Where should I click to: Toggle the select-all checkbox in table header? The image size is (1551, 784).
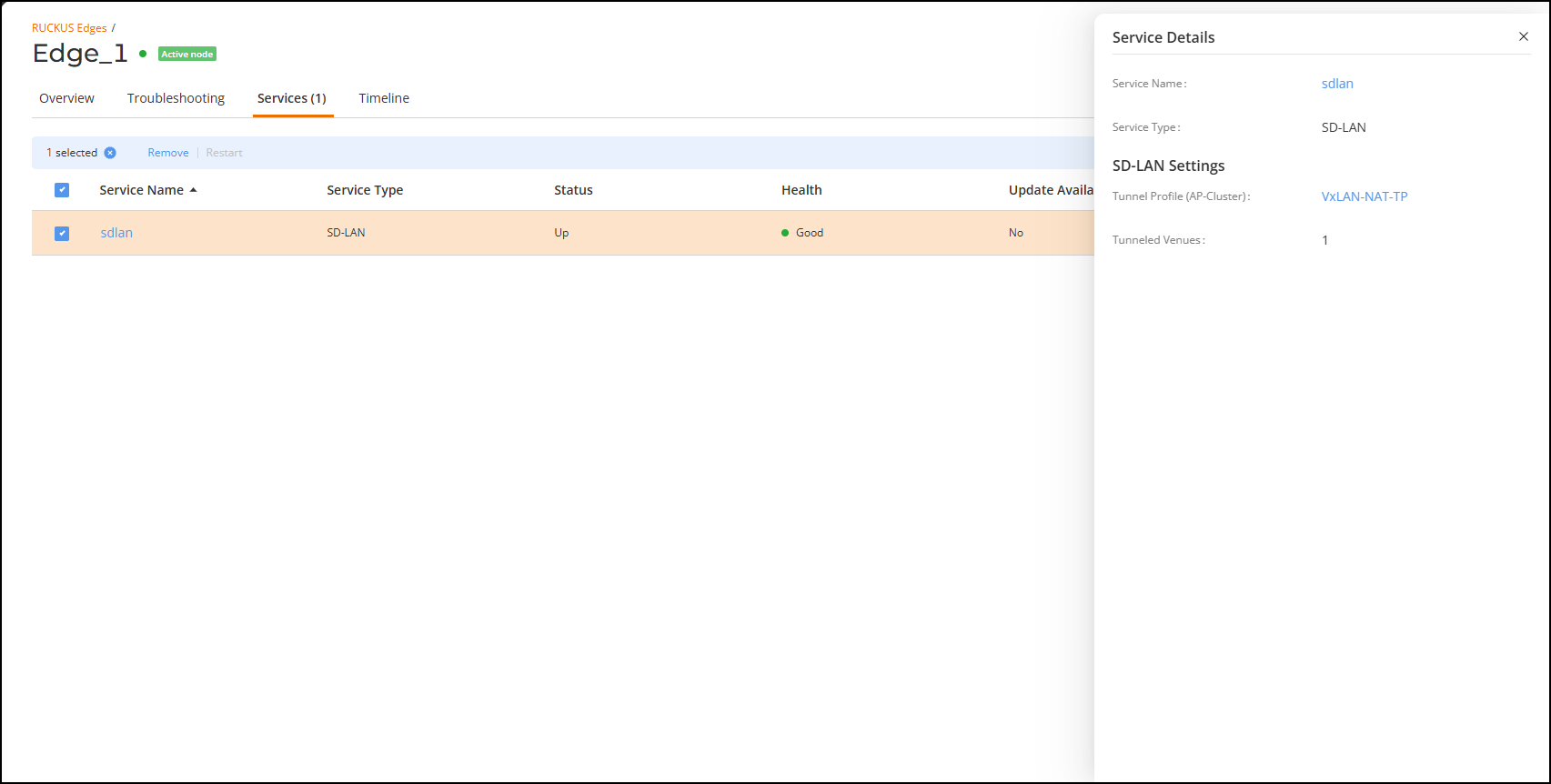(62, 190)
